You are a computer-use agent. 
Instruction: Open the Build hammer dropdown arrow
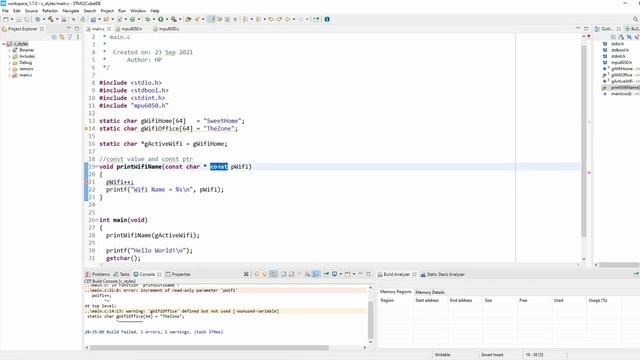[x=57, y=19]
